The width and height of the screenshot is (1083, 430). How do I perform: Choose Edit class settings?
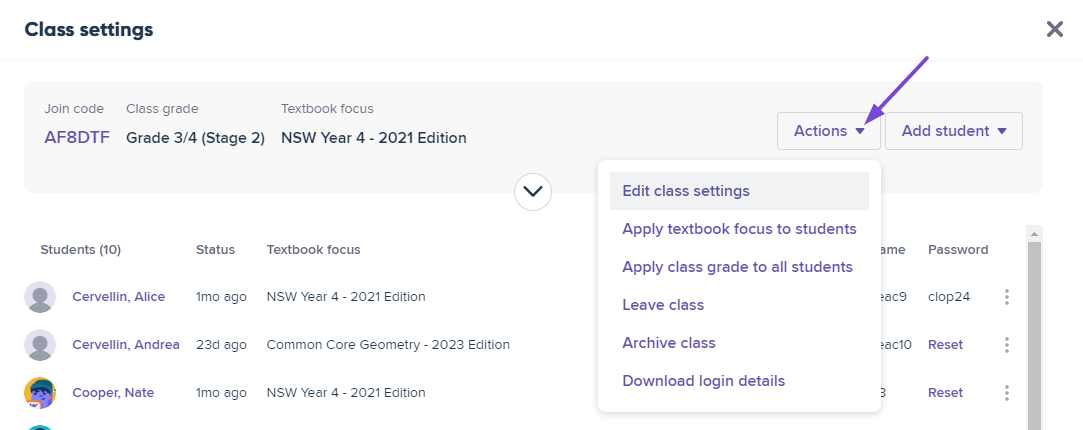[739, 191]
